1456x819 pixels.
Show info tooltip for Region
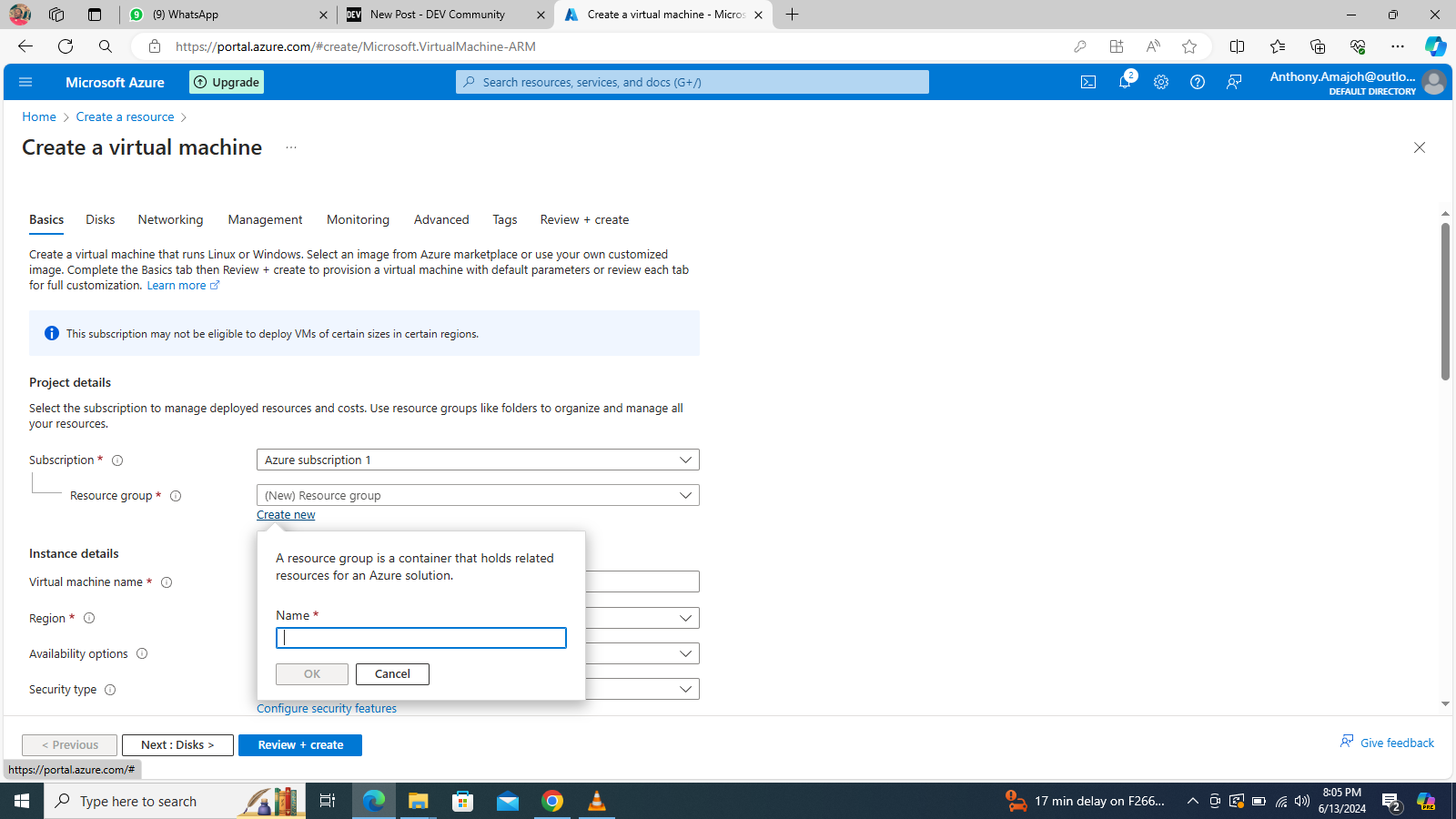tap(89, 618)
